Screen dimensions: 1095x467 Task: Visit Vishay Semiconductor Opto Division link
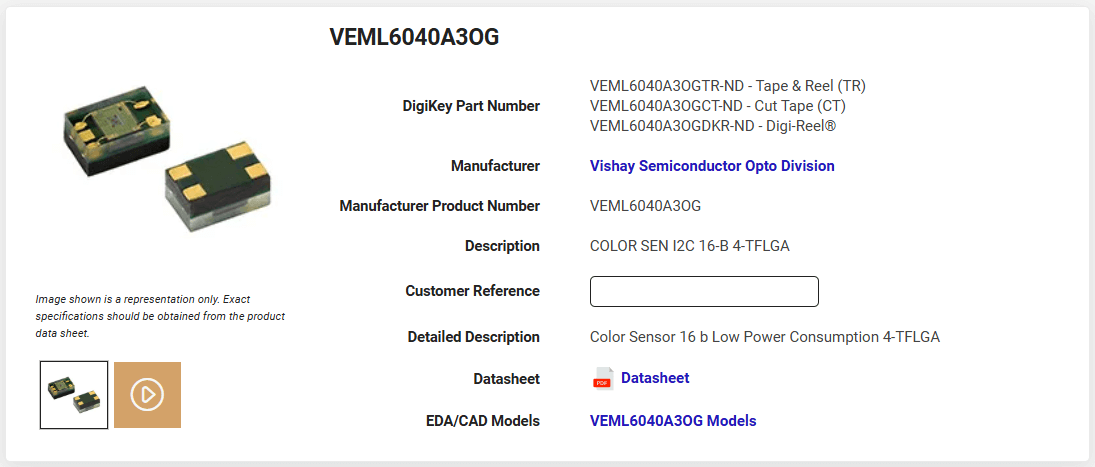712,166
